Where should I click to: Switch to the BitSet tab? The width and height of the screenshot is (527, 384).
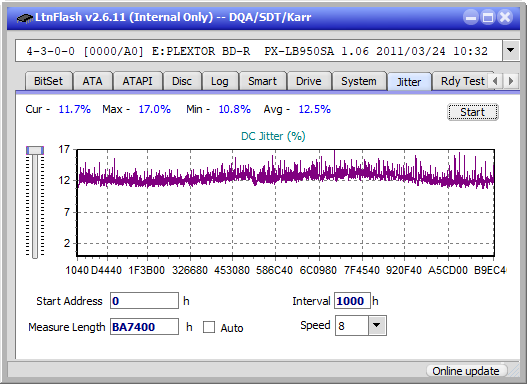tap(48, 81)
